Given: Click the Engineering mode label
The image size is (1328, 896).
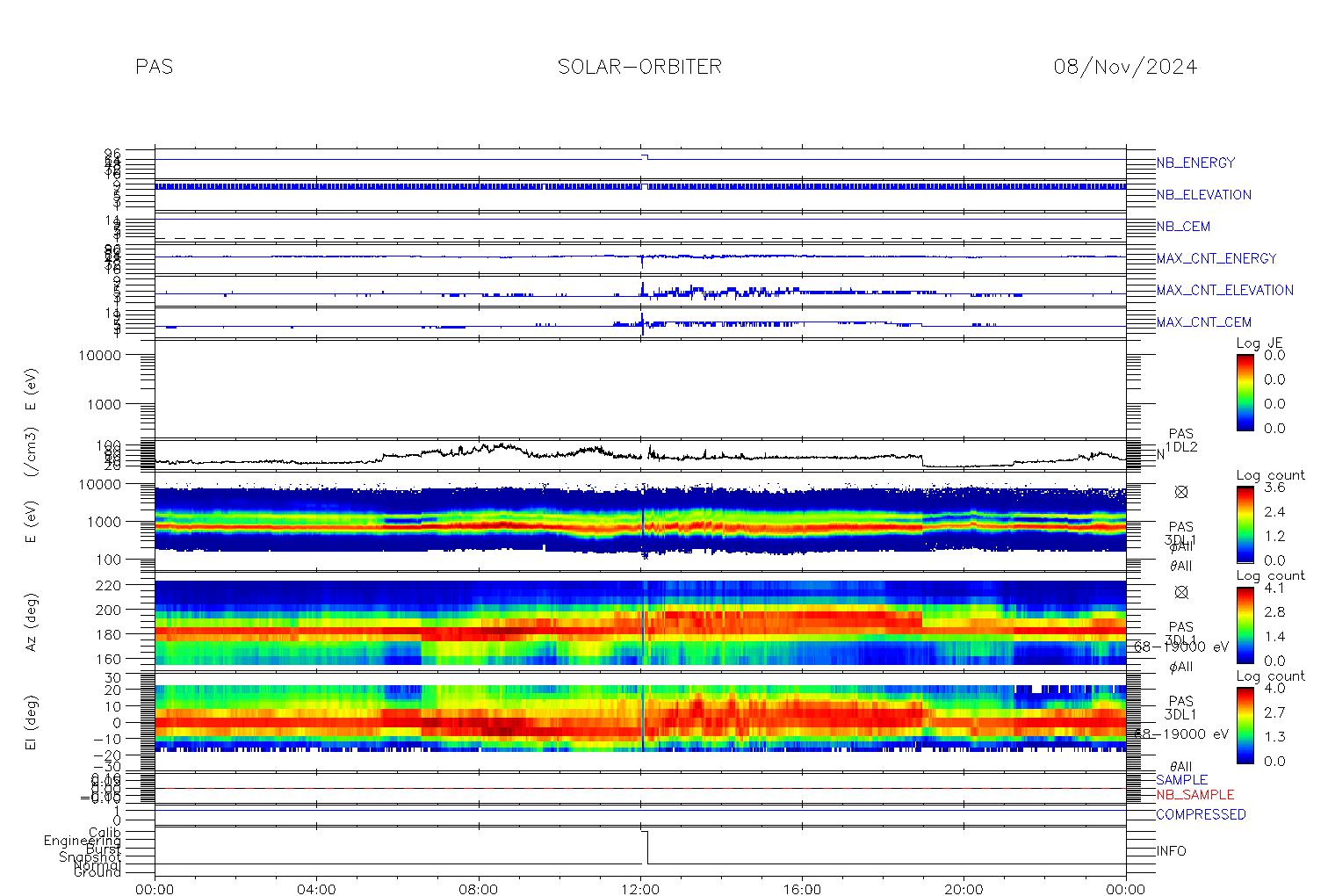Looking at the screenshot, I should click(83, 841).
